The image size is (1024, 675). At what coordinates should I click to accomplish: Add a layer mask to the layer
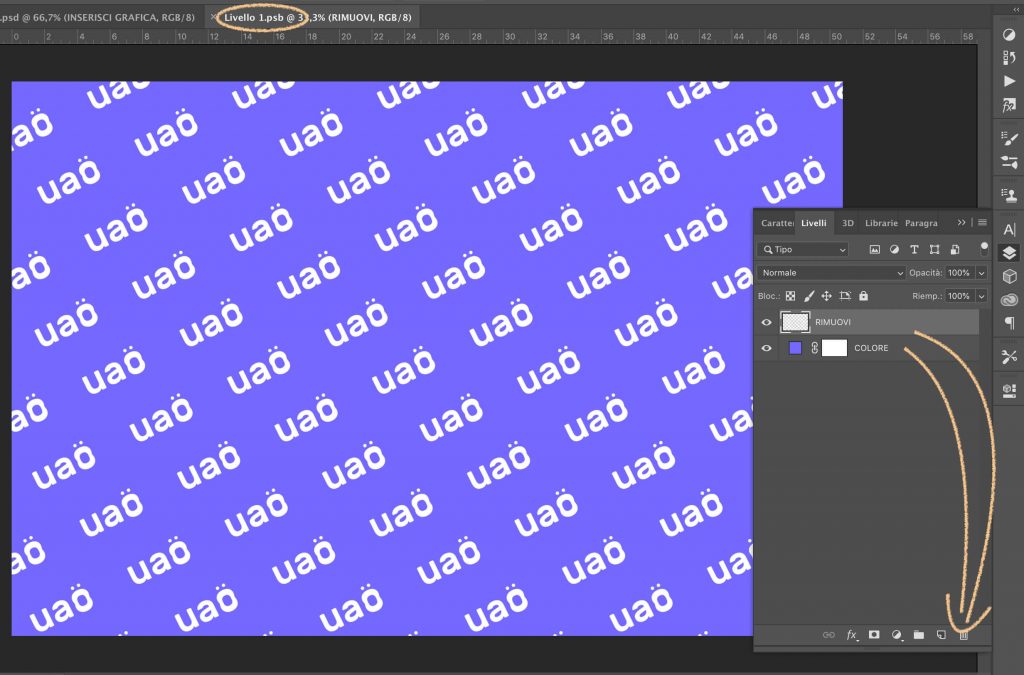[x=874, y=635]
